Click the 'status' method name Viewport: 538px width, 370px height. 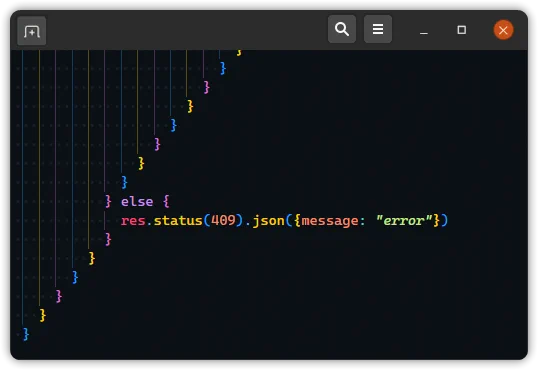(178, 221)
